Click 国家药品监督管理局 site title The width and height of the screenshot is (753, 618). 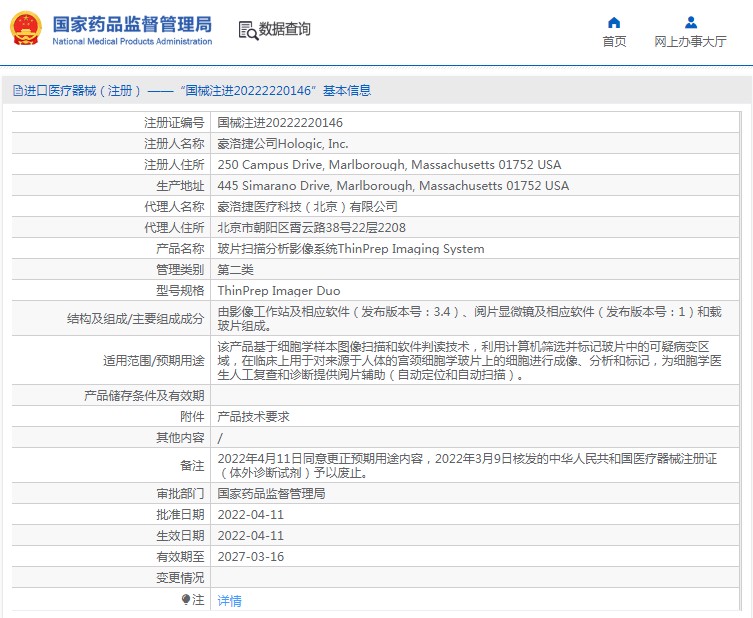132,24
